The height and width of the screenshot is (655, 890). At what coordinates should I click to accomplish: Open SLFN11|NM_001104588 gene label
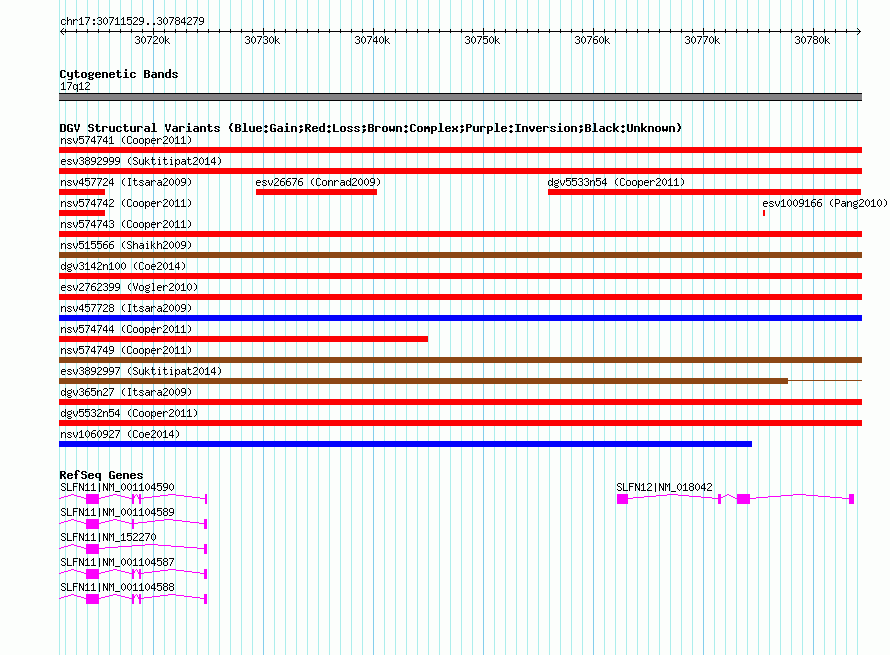point(117,587)
